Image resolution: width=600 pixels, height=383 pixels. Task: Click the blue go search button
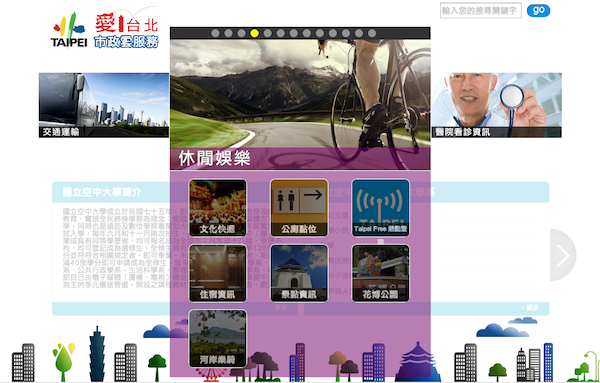(x=538, y=10)
